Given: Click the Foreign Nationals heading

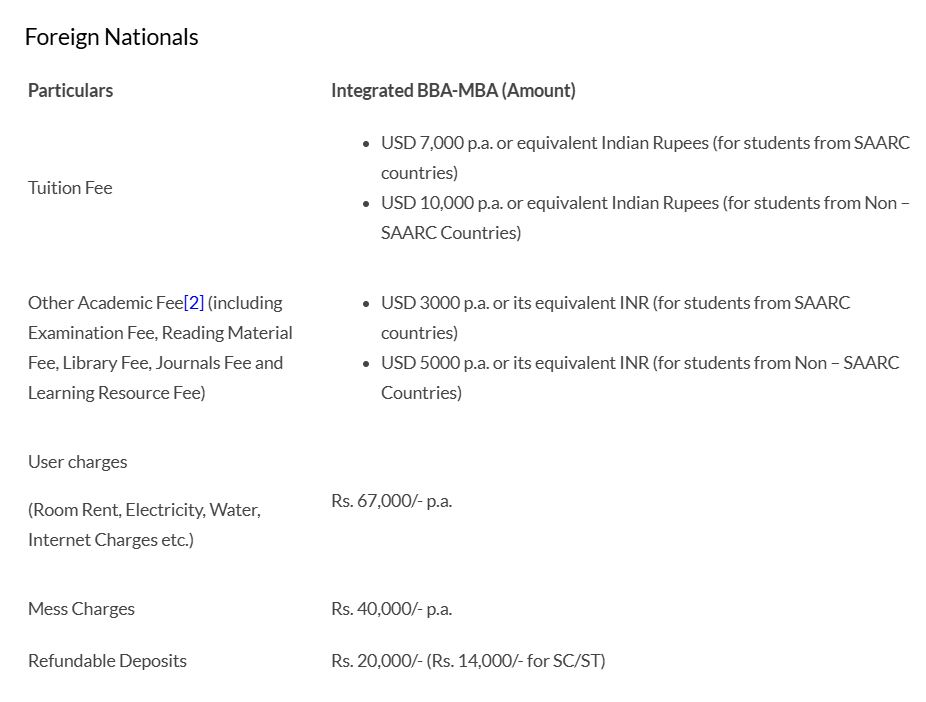Looking at the screenshot, I should tap(111, 37).
